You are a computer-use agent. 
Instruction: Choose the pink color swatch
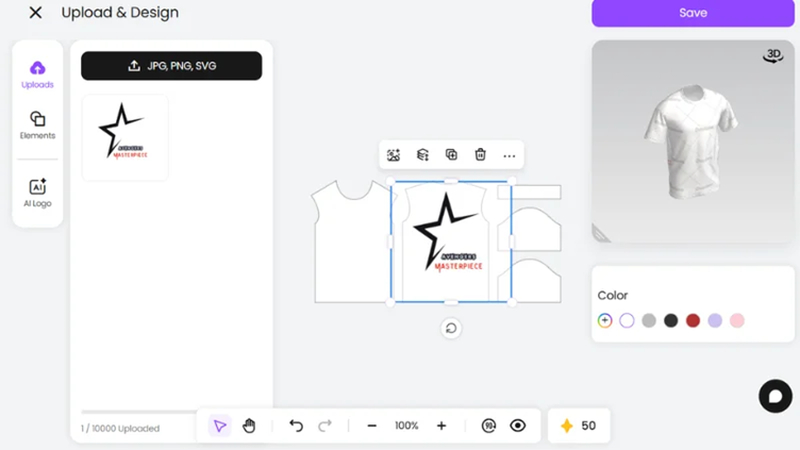tap(737, 320)
